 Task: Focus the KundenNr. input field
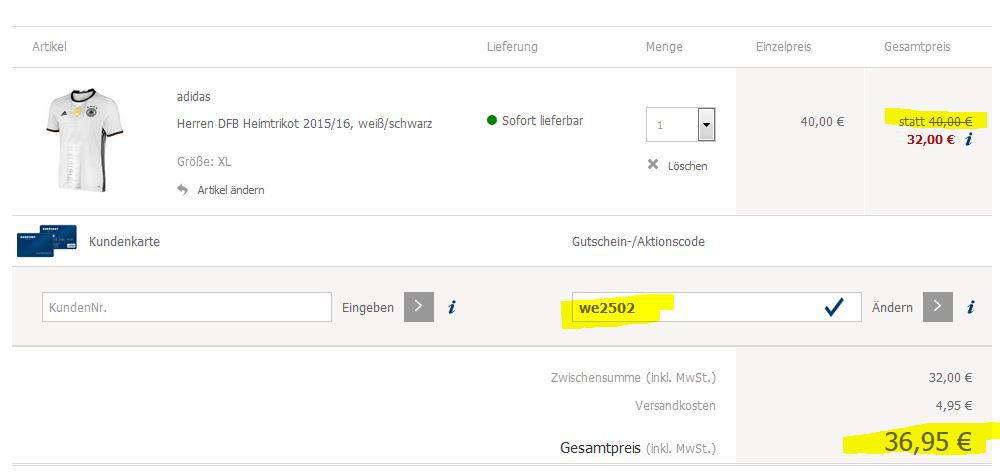click(187, 307)
